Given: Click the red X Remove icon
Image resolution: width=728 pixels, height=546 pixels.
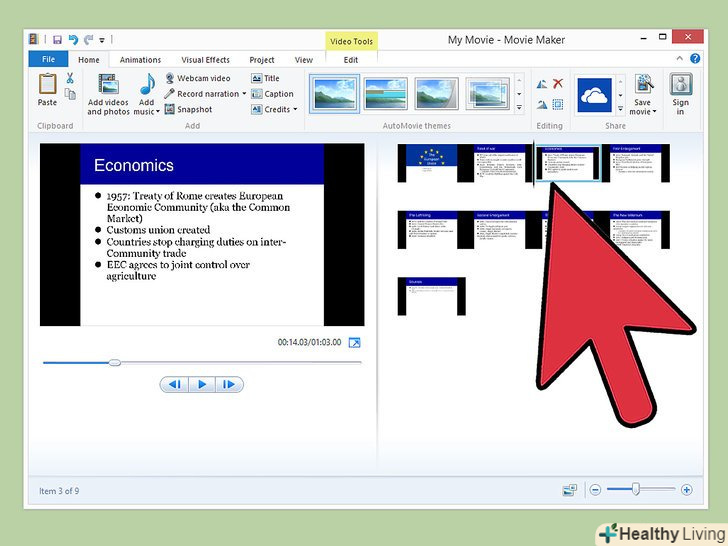Looking at the screenshot, I should coord(558,84).
